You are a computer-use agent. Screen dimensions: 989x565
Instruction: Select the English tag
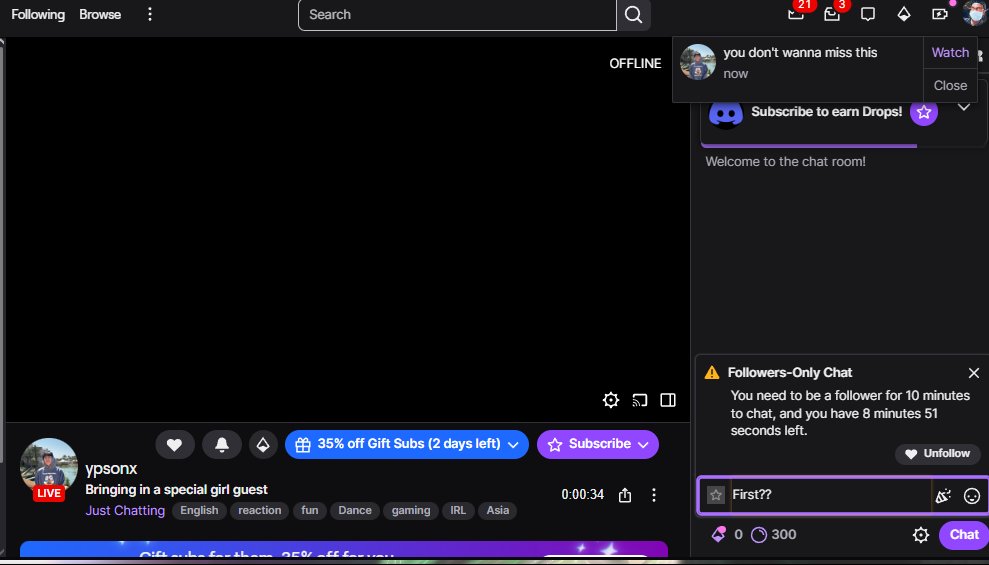(199, 510)
